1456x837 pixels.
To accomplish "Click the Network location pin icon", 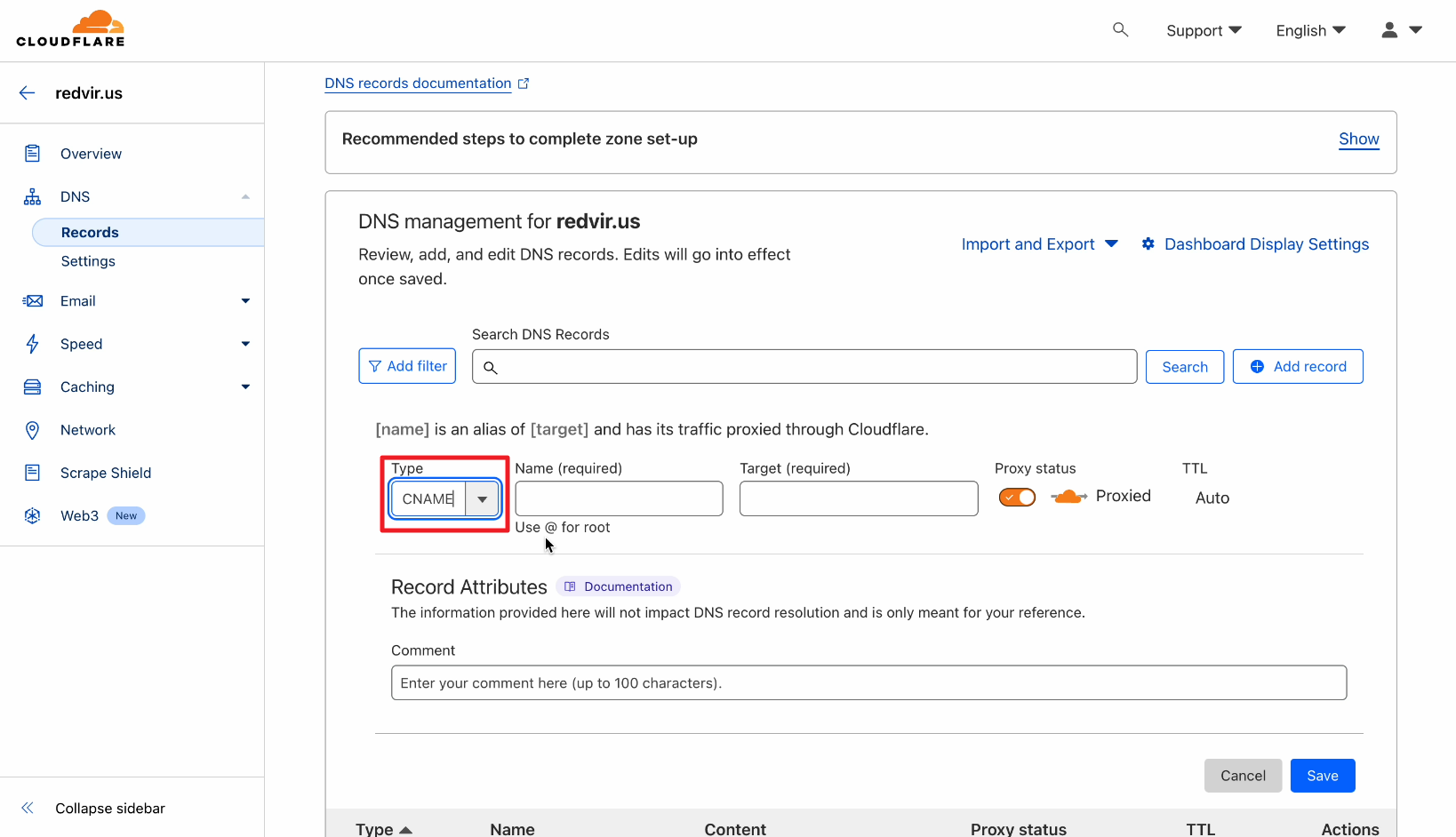I will click(33, 430).
